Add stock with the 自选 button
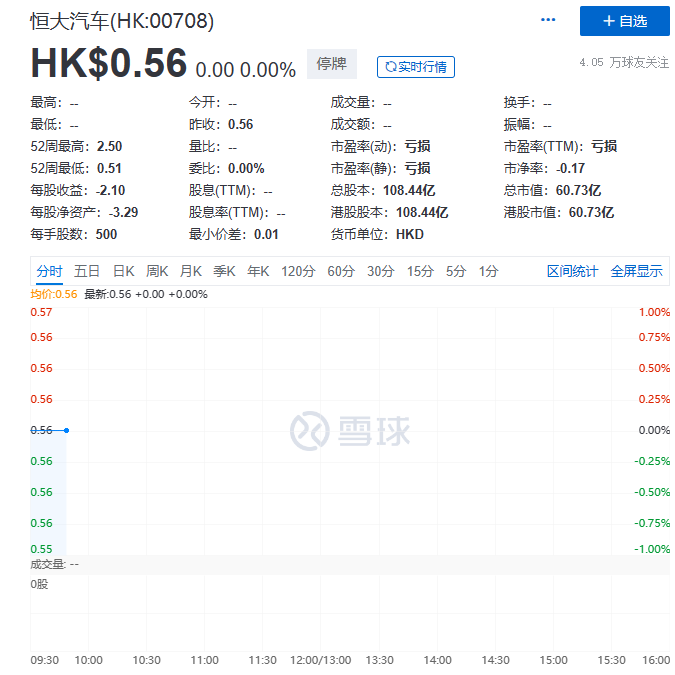The image size is (675, 675). [624, 21]
